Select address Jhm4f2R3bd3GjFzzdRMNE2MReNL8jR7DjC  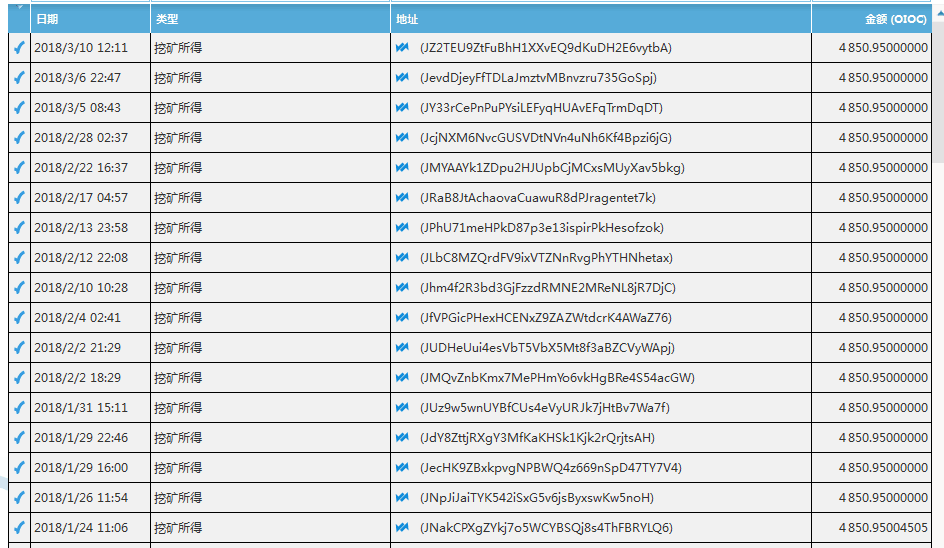(547, 288)
